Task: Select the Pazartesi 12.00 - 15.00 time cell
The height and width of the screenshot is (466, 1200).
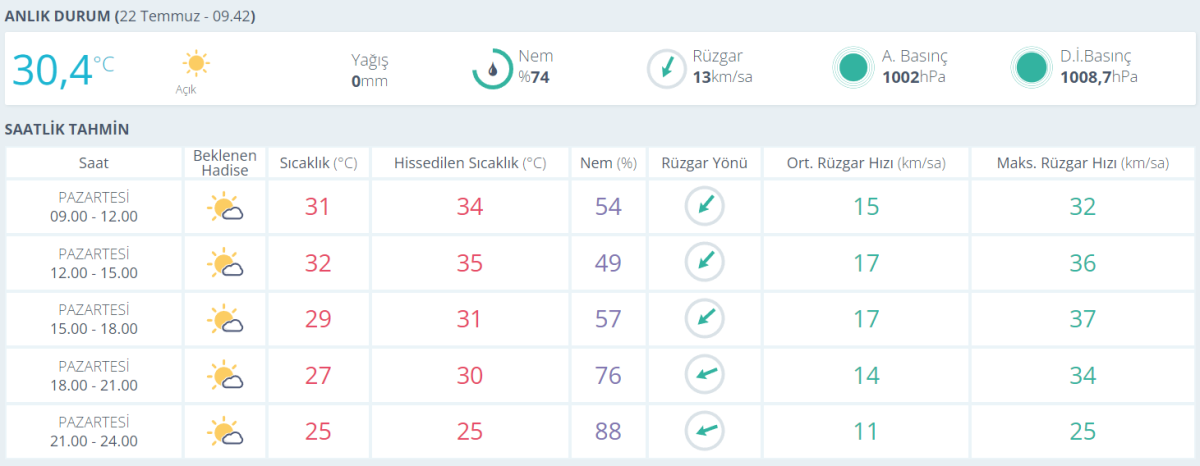Action: (x=94, y=264)
